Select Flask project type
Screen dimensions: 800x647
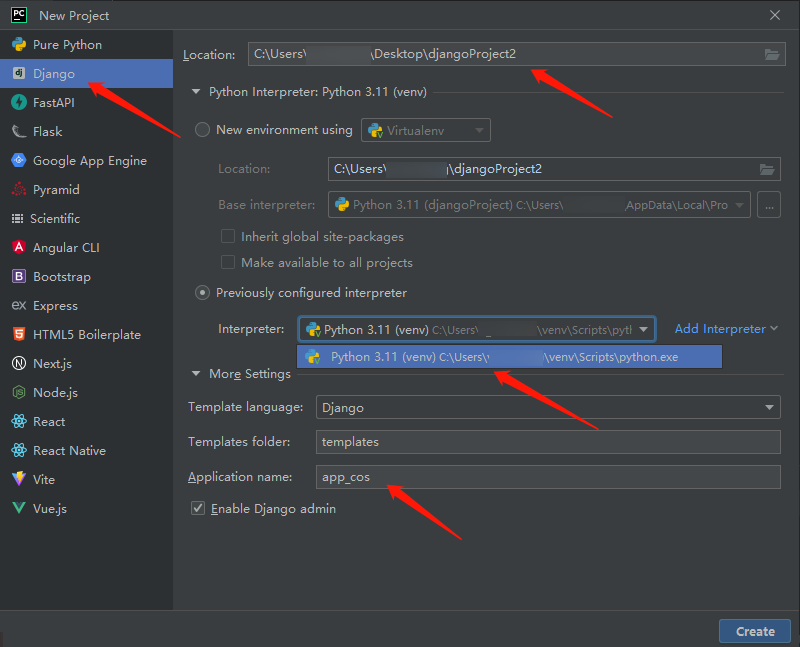86,132
